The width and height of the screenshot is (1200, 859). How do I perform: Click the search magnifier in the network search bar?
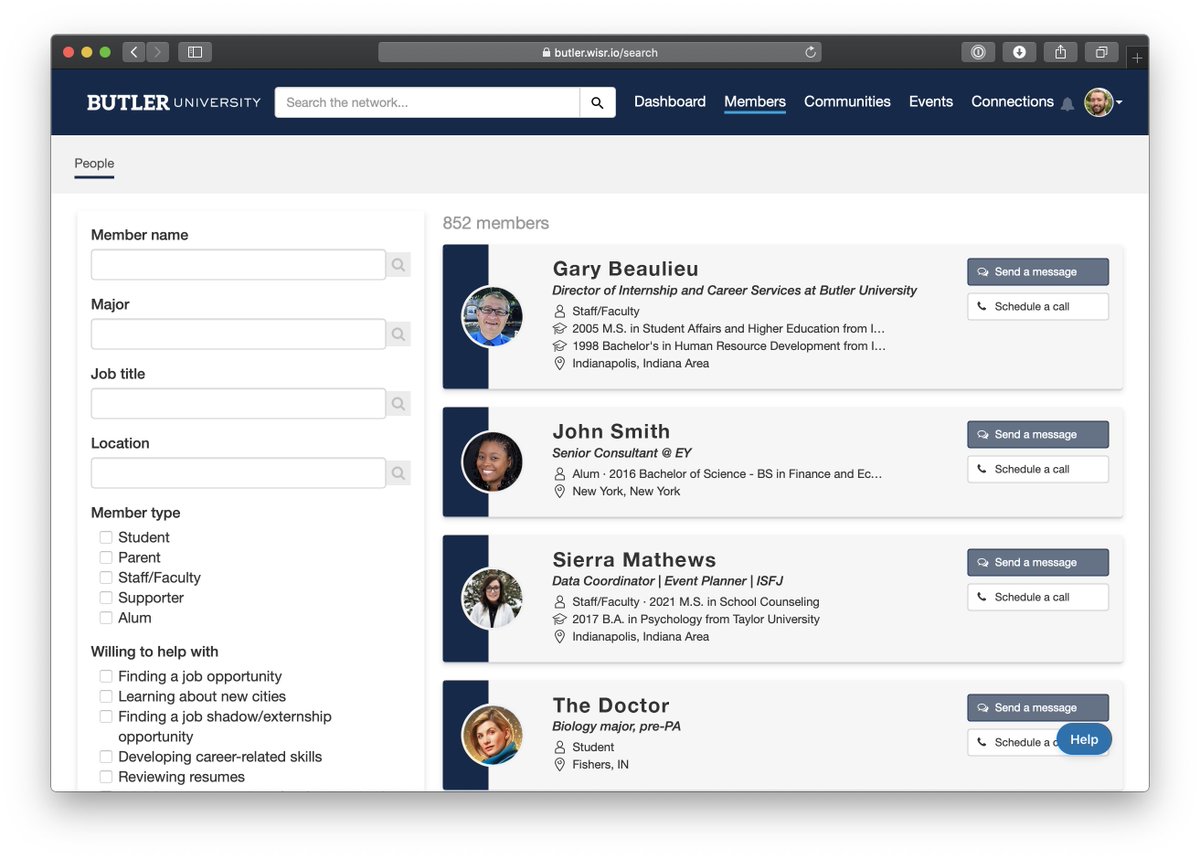tap(597, 102)
